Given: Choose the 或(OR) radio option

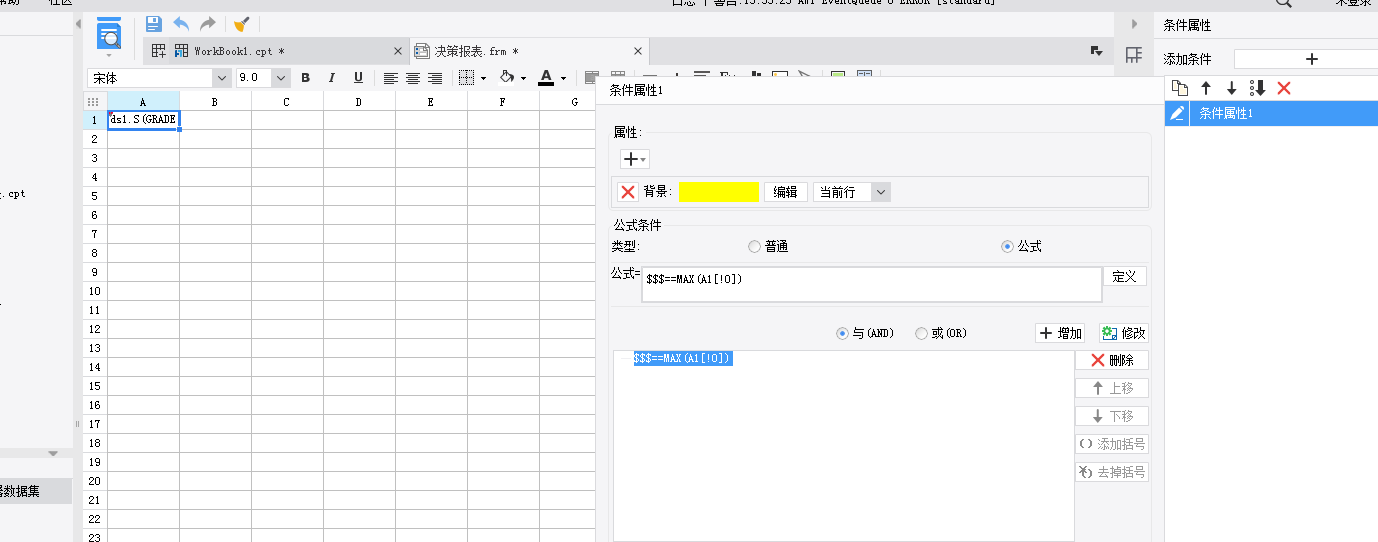Looking at the screenshot, I should (921, 333).
